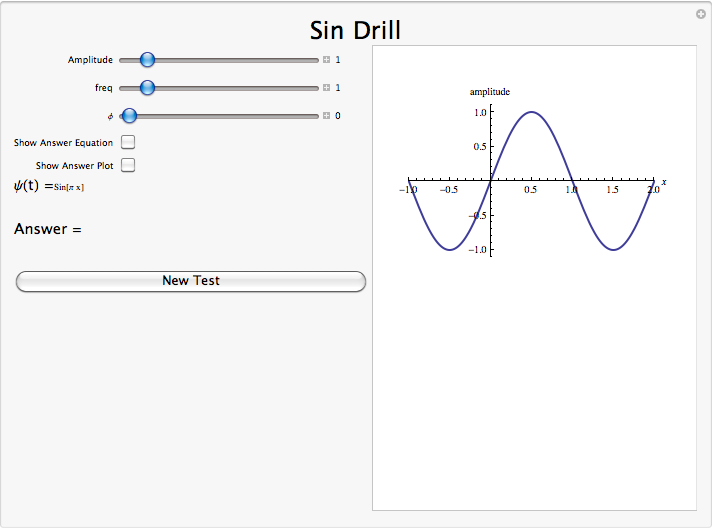
Task: Expand the ϕ slider controls
Action: [327, 116]
